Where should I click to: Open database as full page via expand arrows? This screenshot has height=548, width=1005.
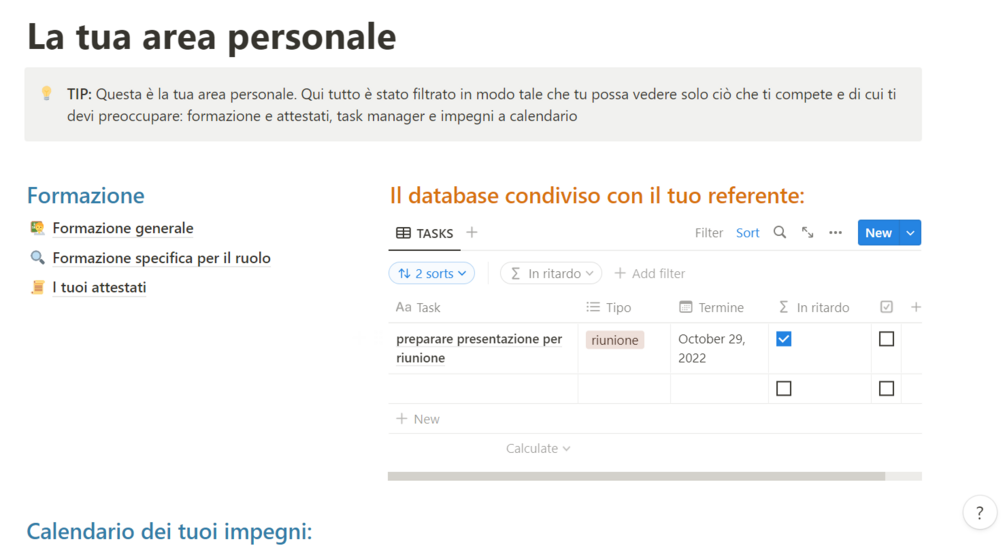click(x=807, y=232)
